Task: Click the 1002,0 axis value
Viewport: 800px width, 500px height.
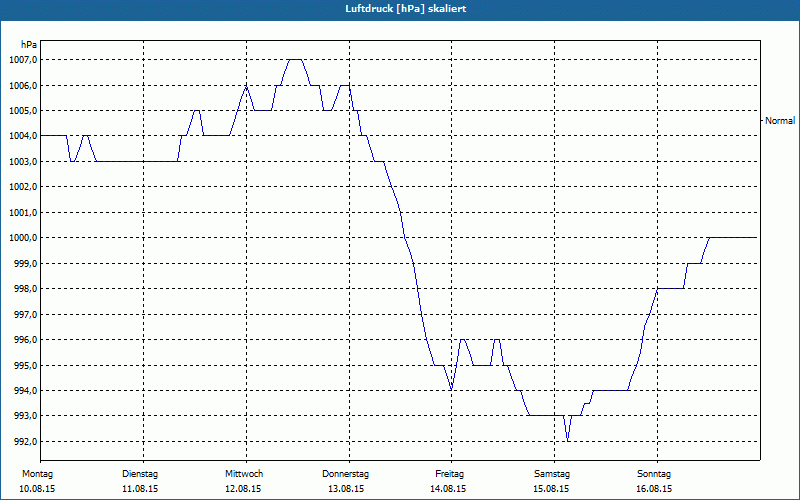Action: pos(23,187)
